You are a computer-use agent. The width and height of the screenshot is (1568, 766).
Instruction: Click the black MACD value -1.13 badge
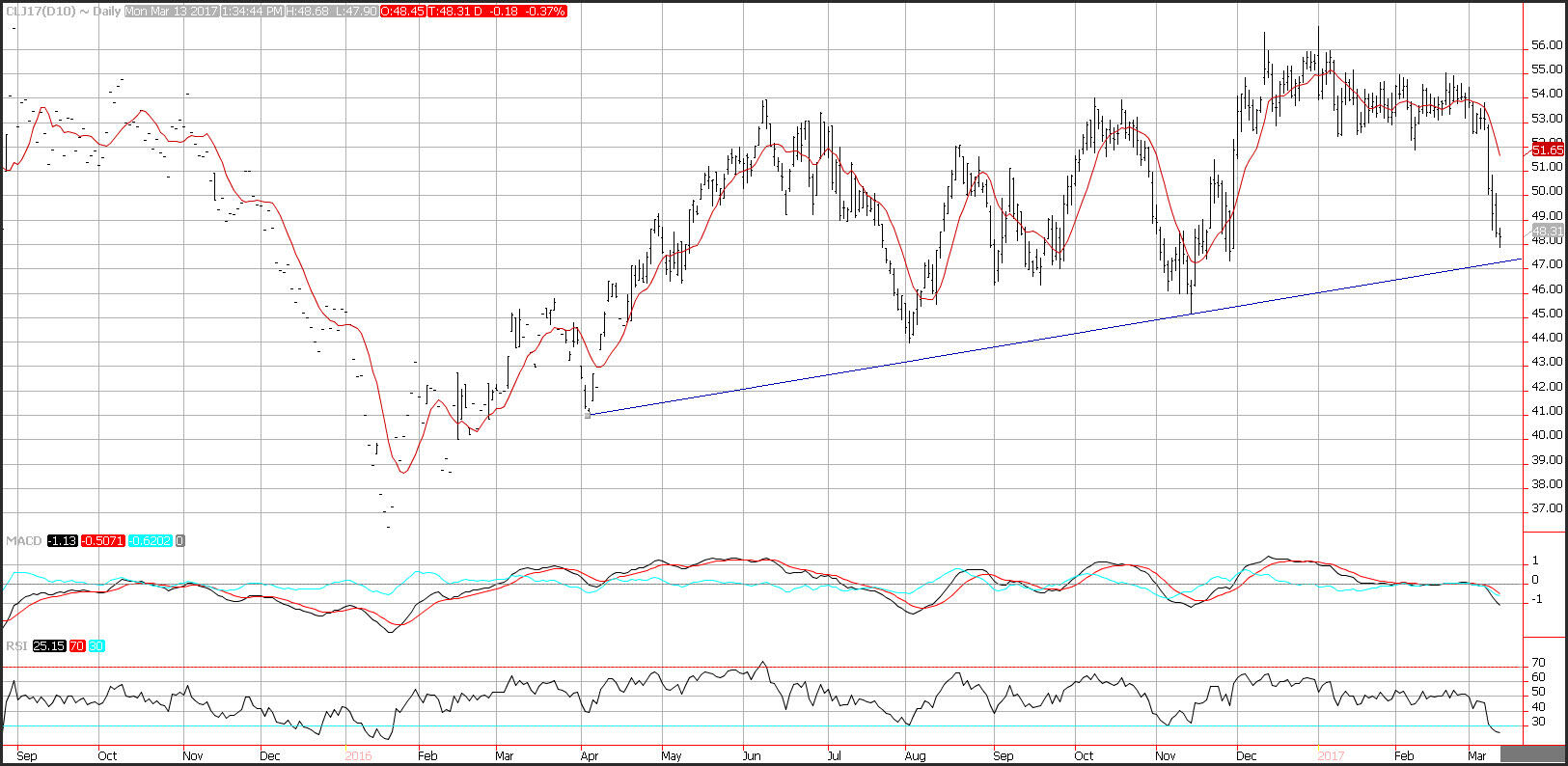click(x=62, y=541)
